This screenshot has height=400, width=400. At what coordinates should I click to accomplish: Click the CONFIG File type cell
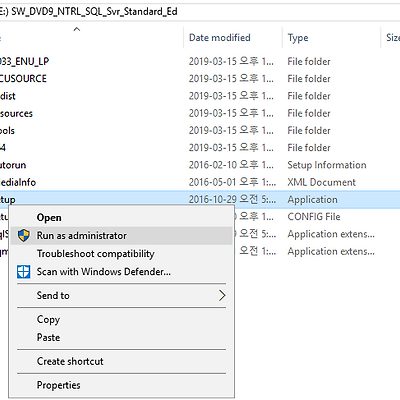[314, 217]
